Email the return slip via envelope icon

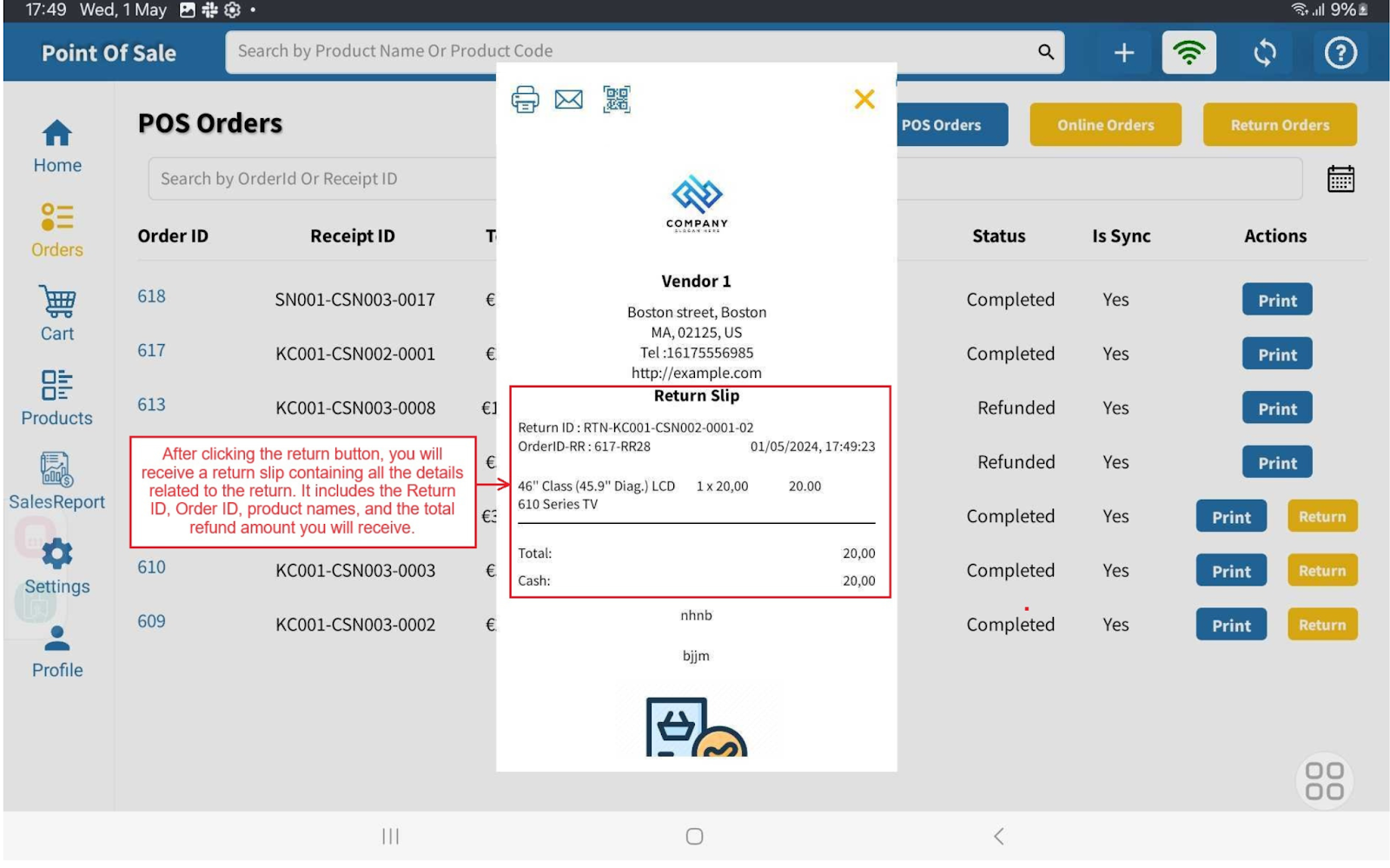(569, 100)
